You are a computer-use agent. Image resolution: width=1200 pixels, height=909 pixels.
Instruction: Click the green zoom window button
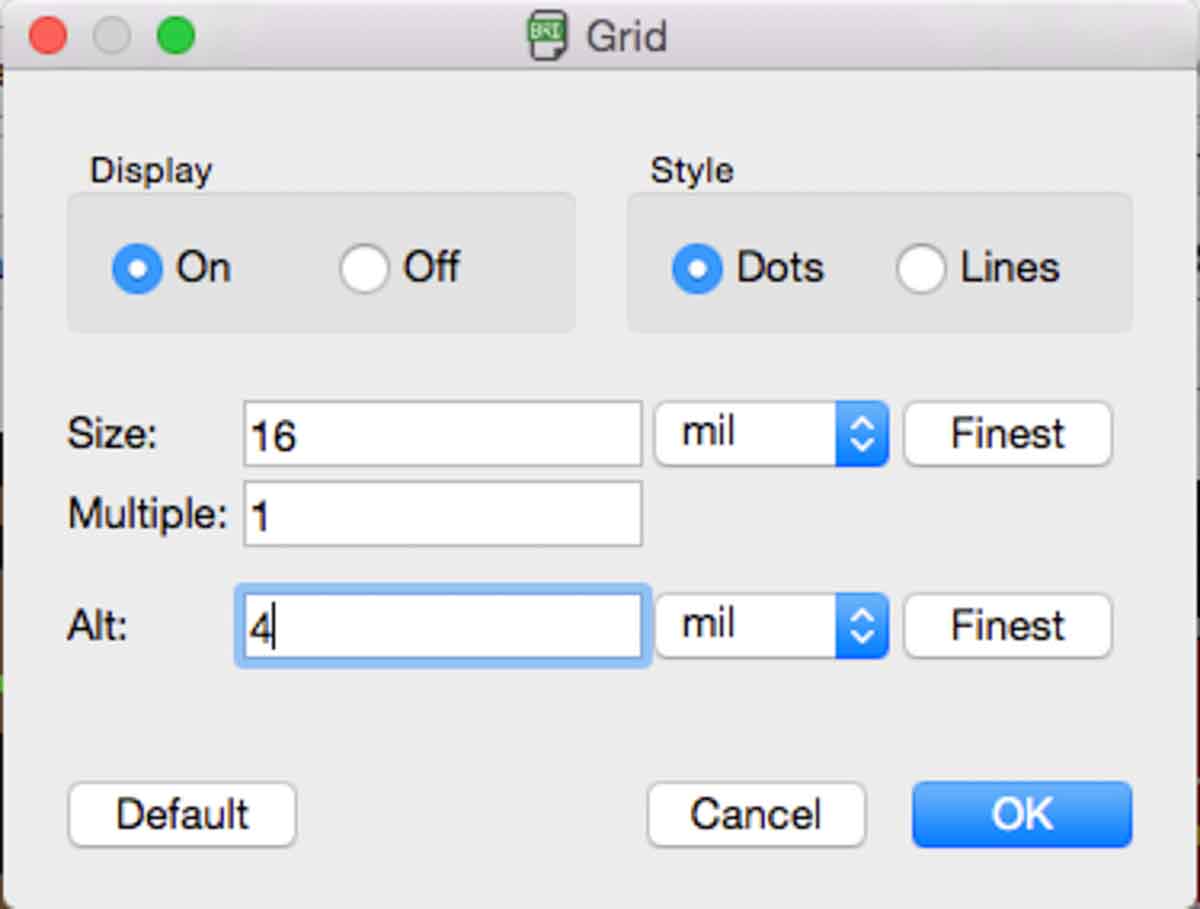pos(176,36)
